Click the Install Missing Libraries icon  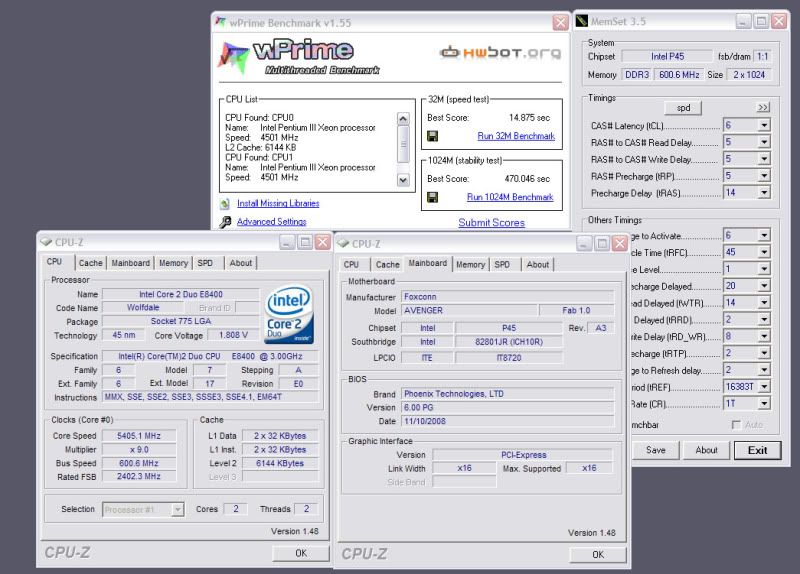coord(224,204)
